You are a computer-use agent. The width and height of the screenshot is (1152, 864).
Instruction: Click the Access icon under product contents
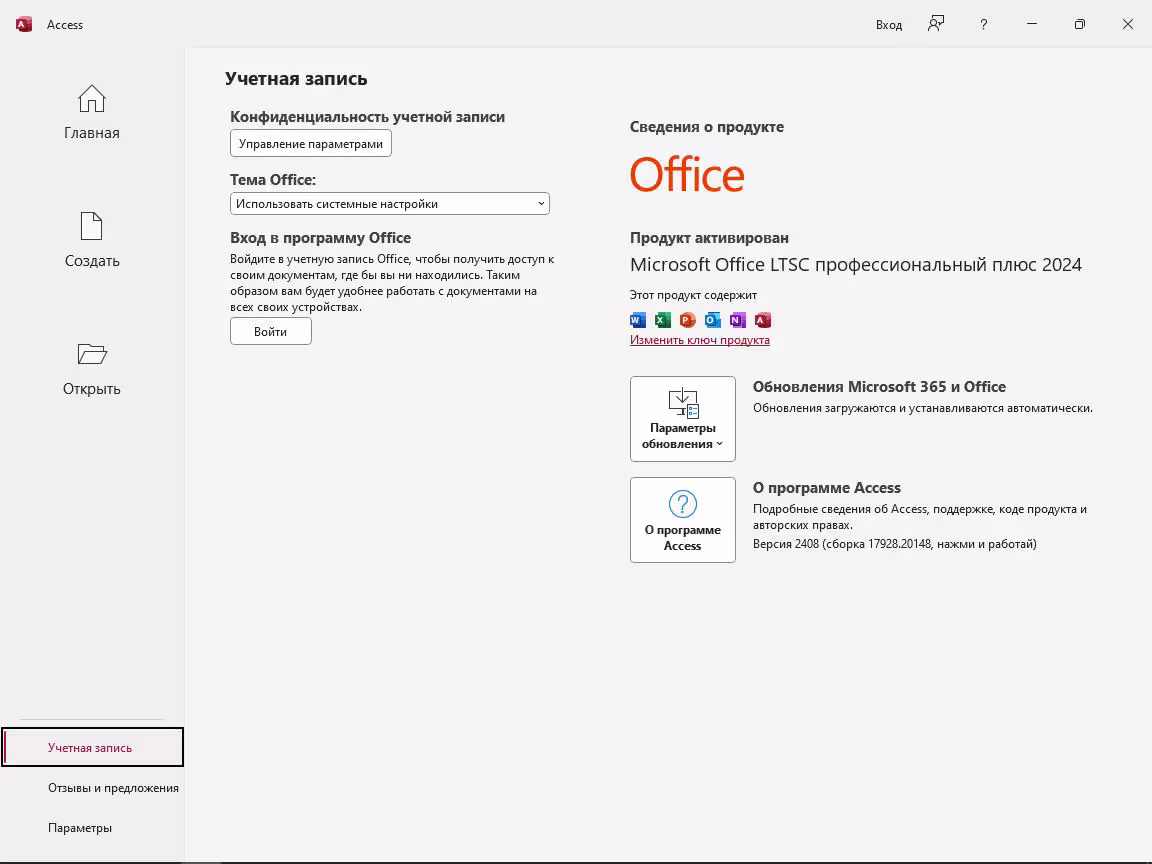(763, 320)
